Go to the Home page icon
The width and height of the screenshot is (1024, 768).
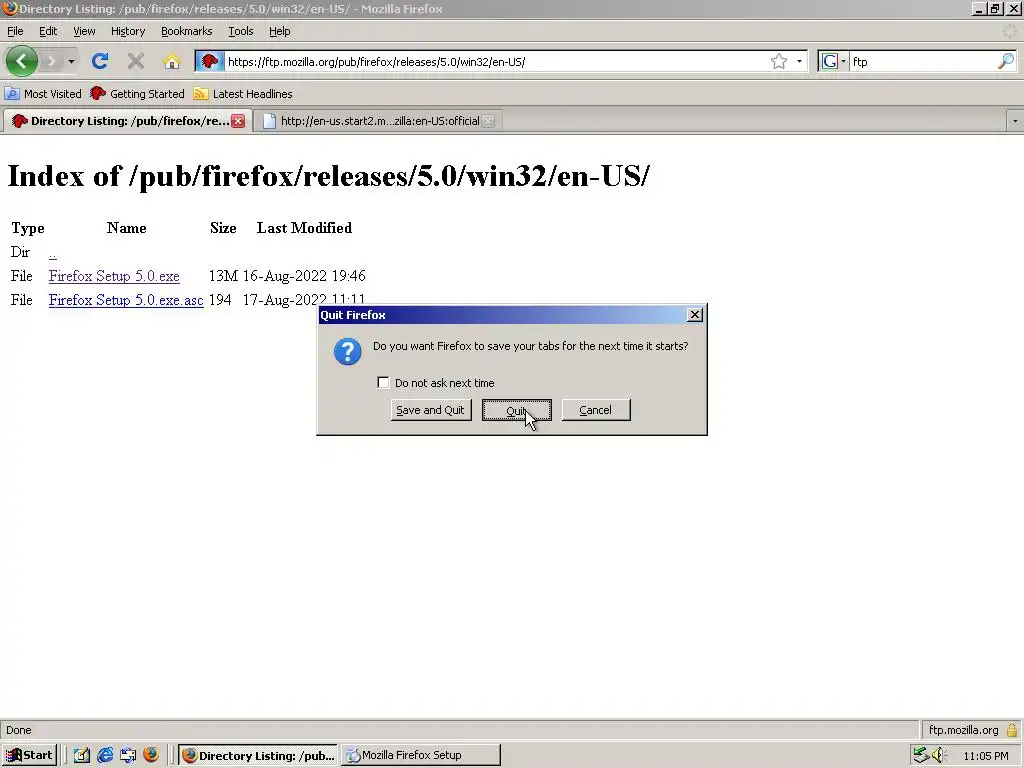pyautogui.click(x=172, y=62)
